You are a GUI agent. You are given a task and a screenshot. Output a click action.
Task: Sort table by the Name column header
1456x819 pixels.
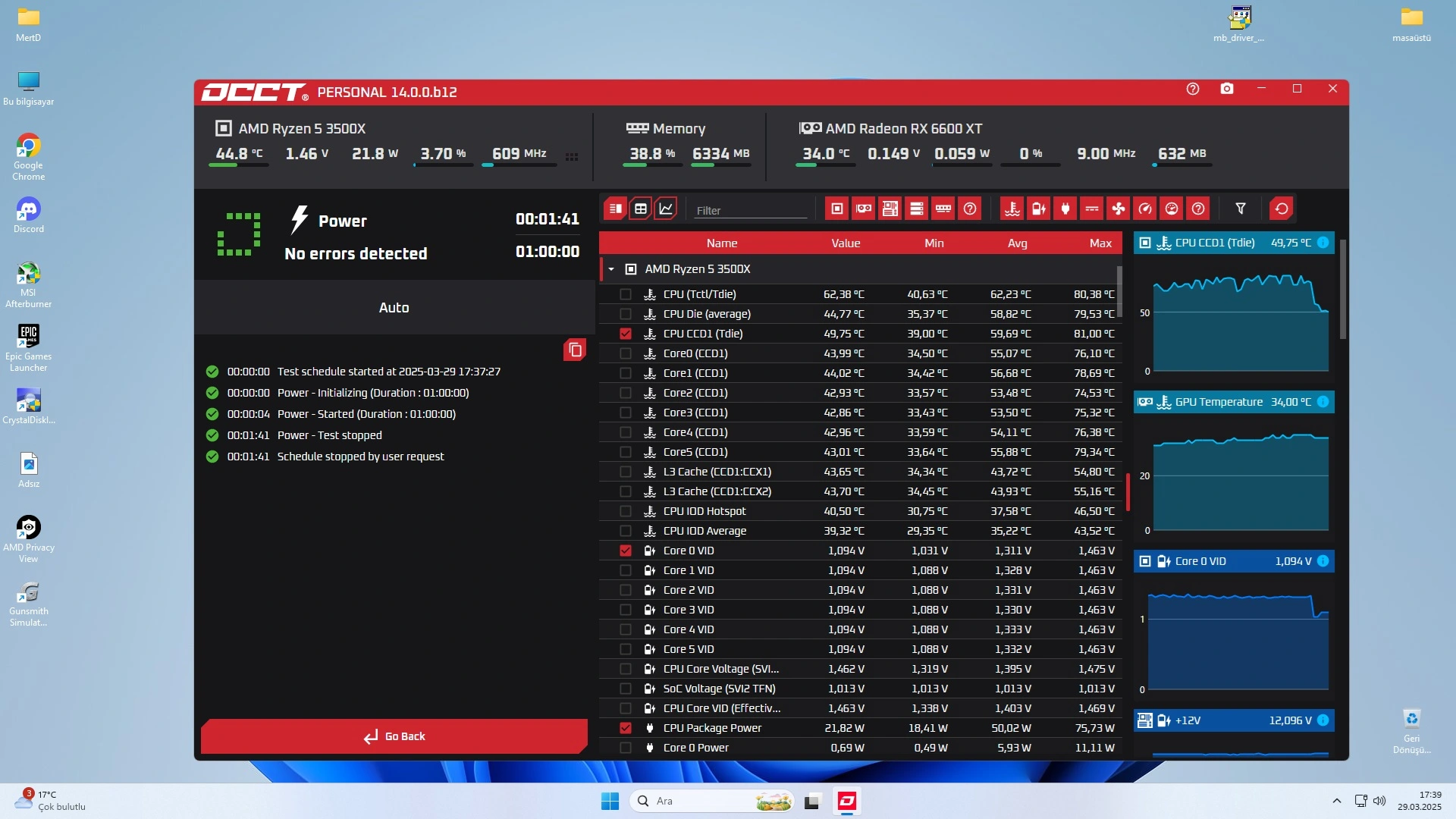(721, 243)
